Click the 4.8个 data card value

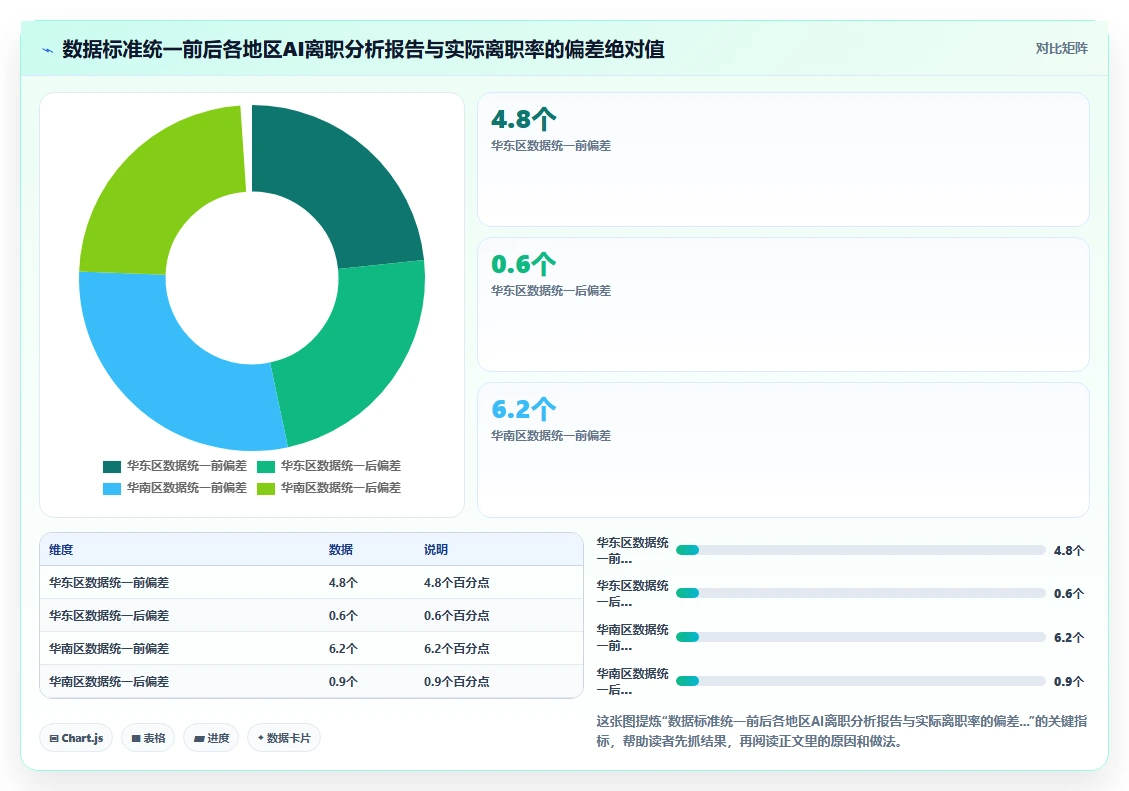[523, 119]
